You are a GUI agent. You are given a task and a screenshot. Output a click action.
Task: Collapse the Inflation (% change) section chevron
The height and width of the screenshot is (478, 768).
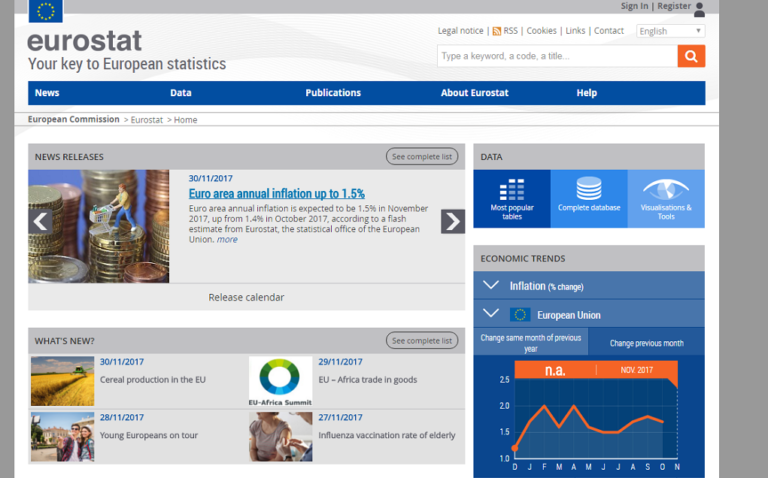[x=491, y=285]
